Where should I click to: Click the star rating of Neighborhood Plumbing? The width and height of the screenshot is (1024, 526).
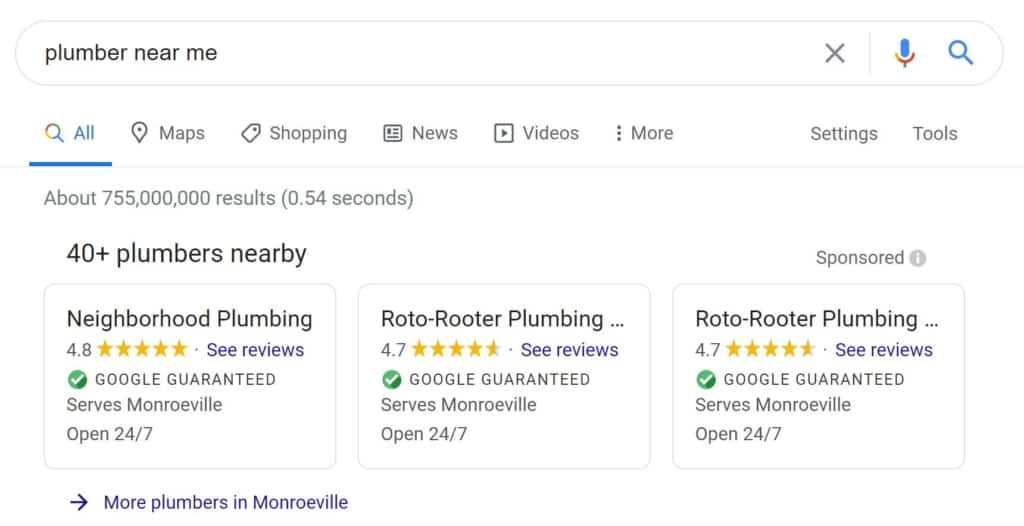point(142,350)
